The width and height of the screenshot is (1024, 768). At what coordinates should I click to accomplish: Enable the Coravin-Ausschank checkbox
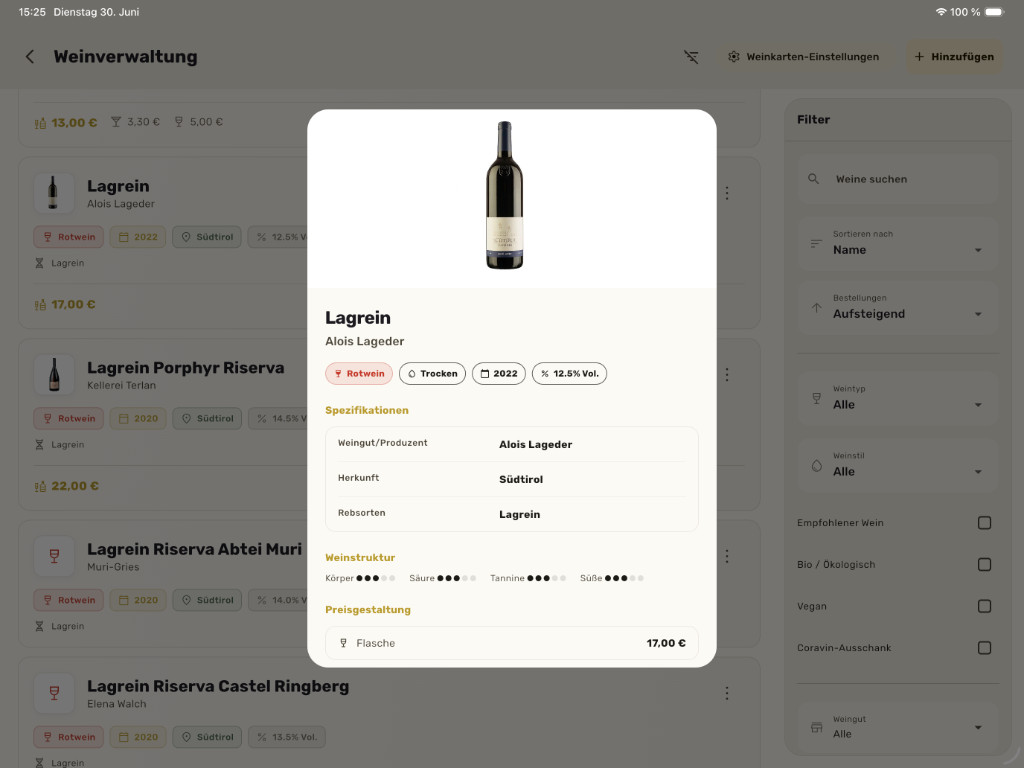[x=984, y=648]
